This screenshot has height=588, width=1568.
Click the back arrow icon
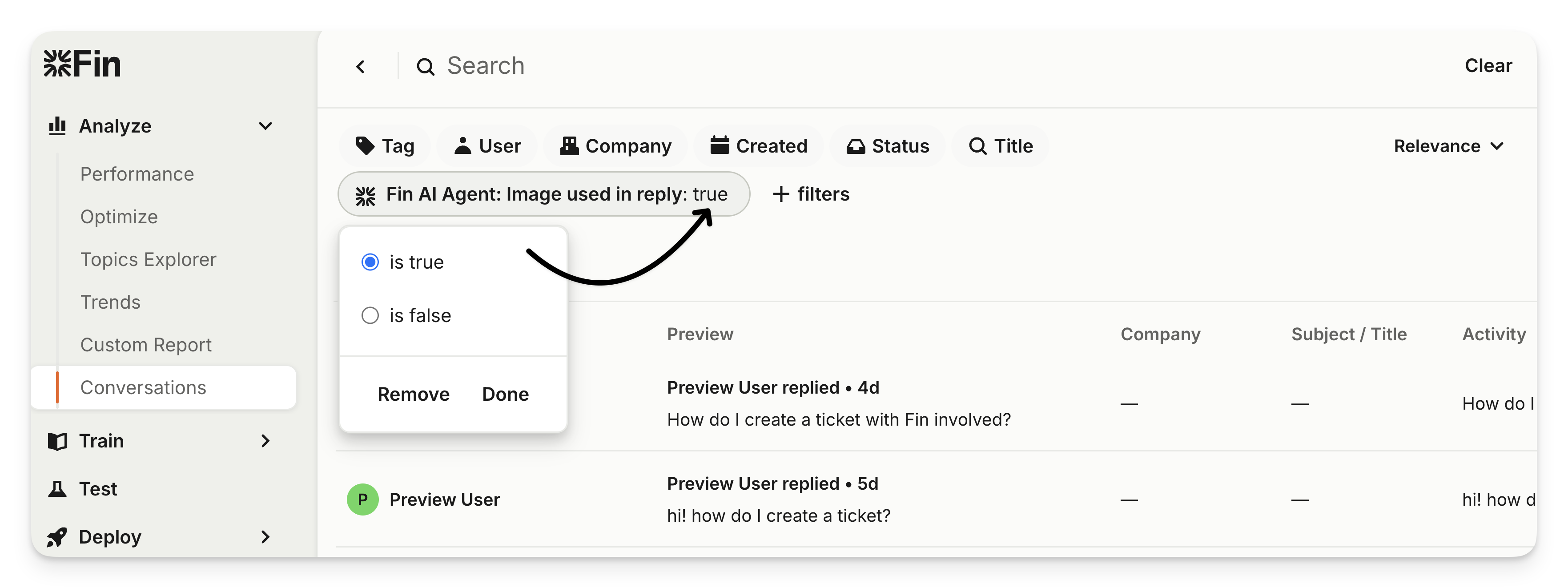pyautogui.click(x=360, y=66)
